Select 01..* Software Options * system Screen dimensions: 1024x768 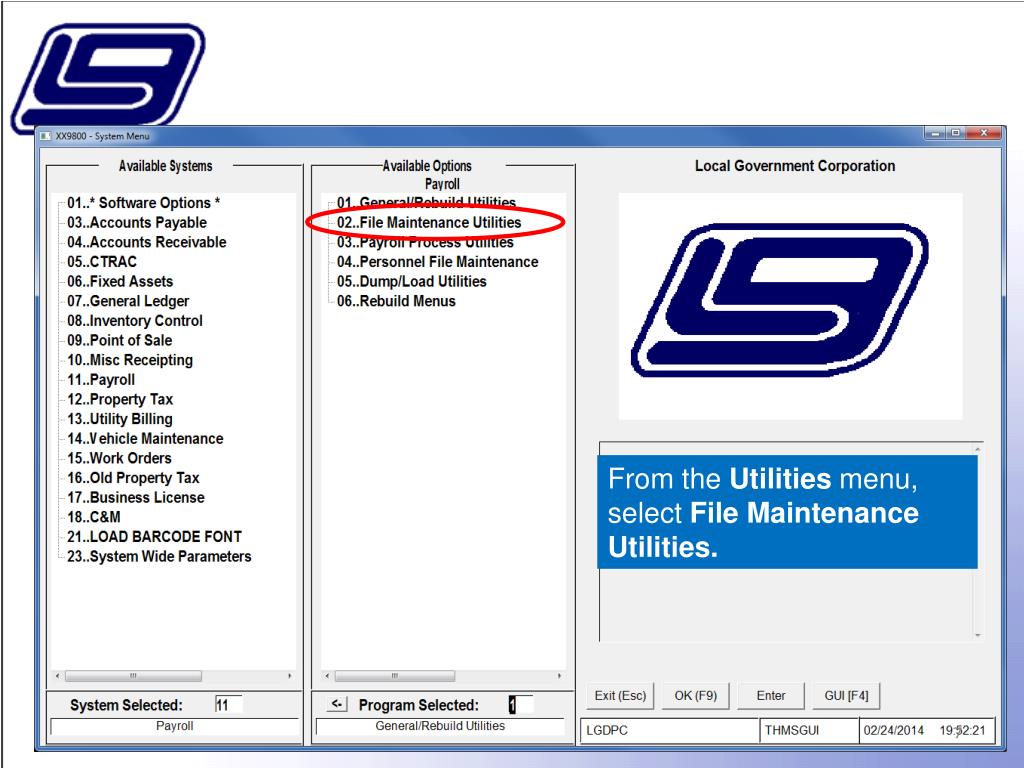pos(143,203)
